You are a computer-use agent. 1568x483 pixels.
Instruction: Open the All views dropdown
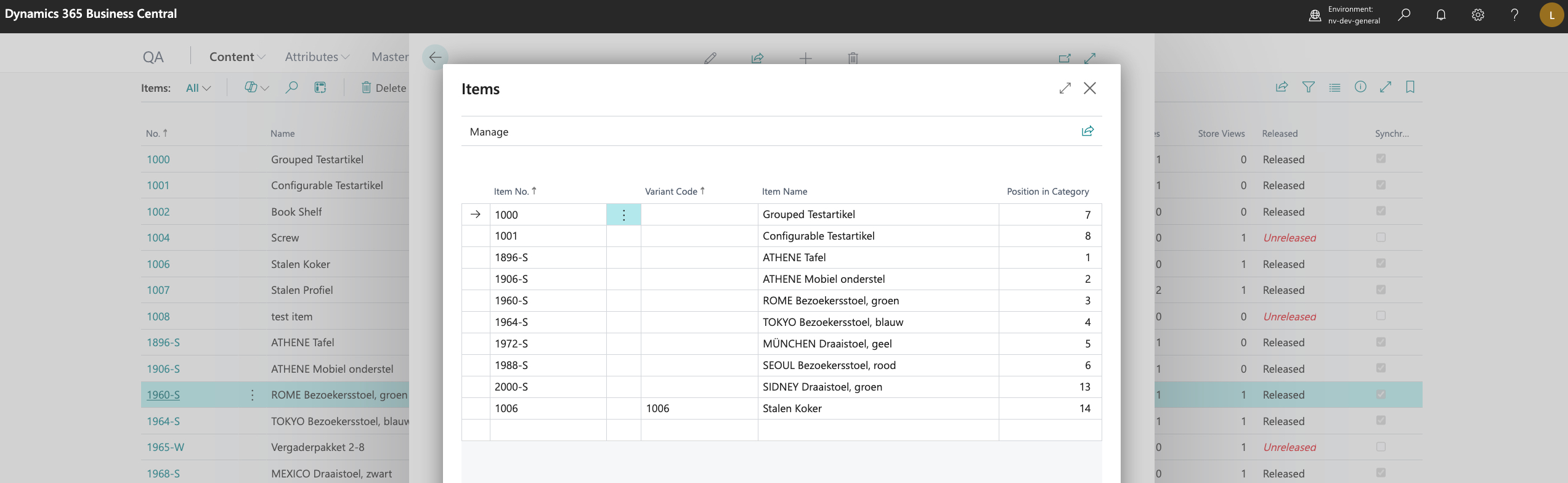(198, 88)
